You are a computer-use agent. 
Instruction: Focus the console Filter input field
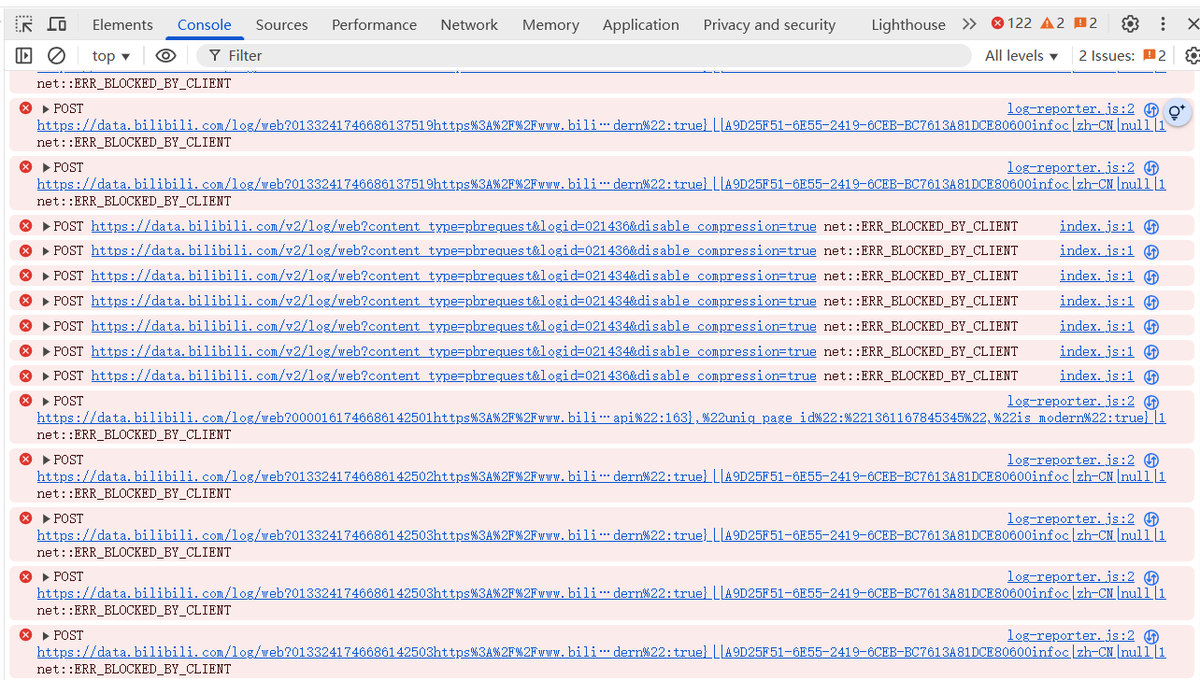click(584, 56)
